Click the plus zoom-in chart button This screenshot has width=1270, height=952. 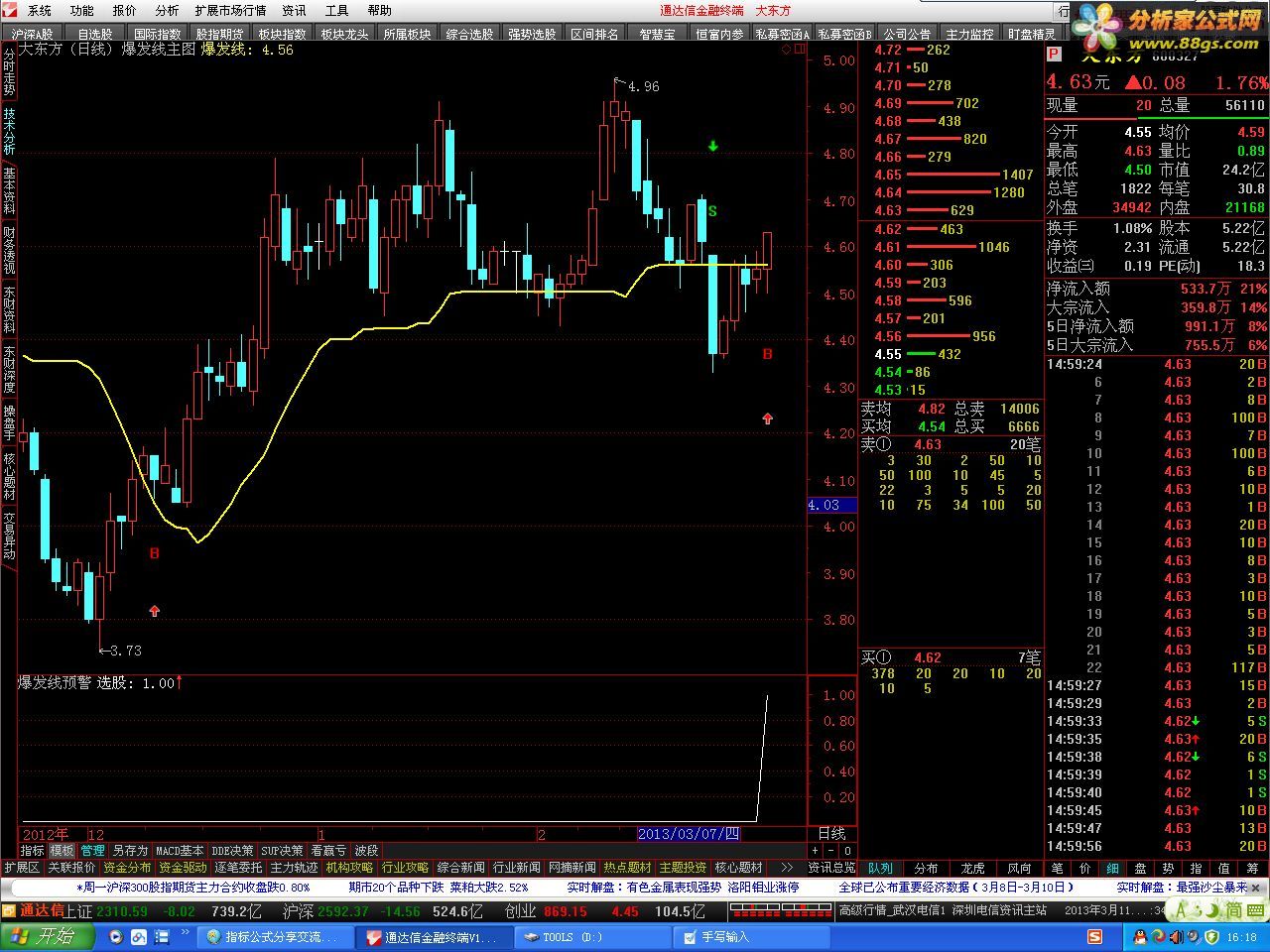(x=815, y=851)
